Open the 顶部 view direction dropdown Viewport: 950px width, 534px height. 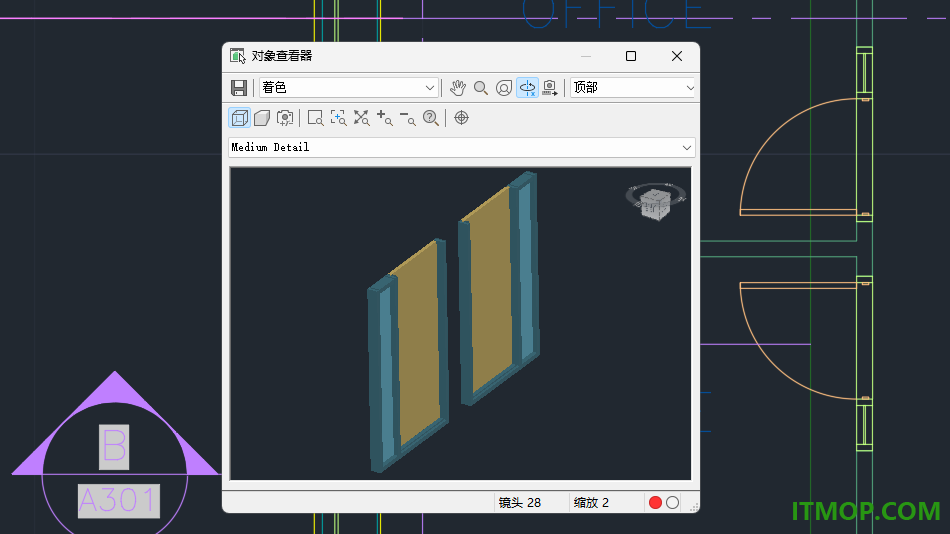633,88
